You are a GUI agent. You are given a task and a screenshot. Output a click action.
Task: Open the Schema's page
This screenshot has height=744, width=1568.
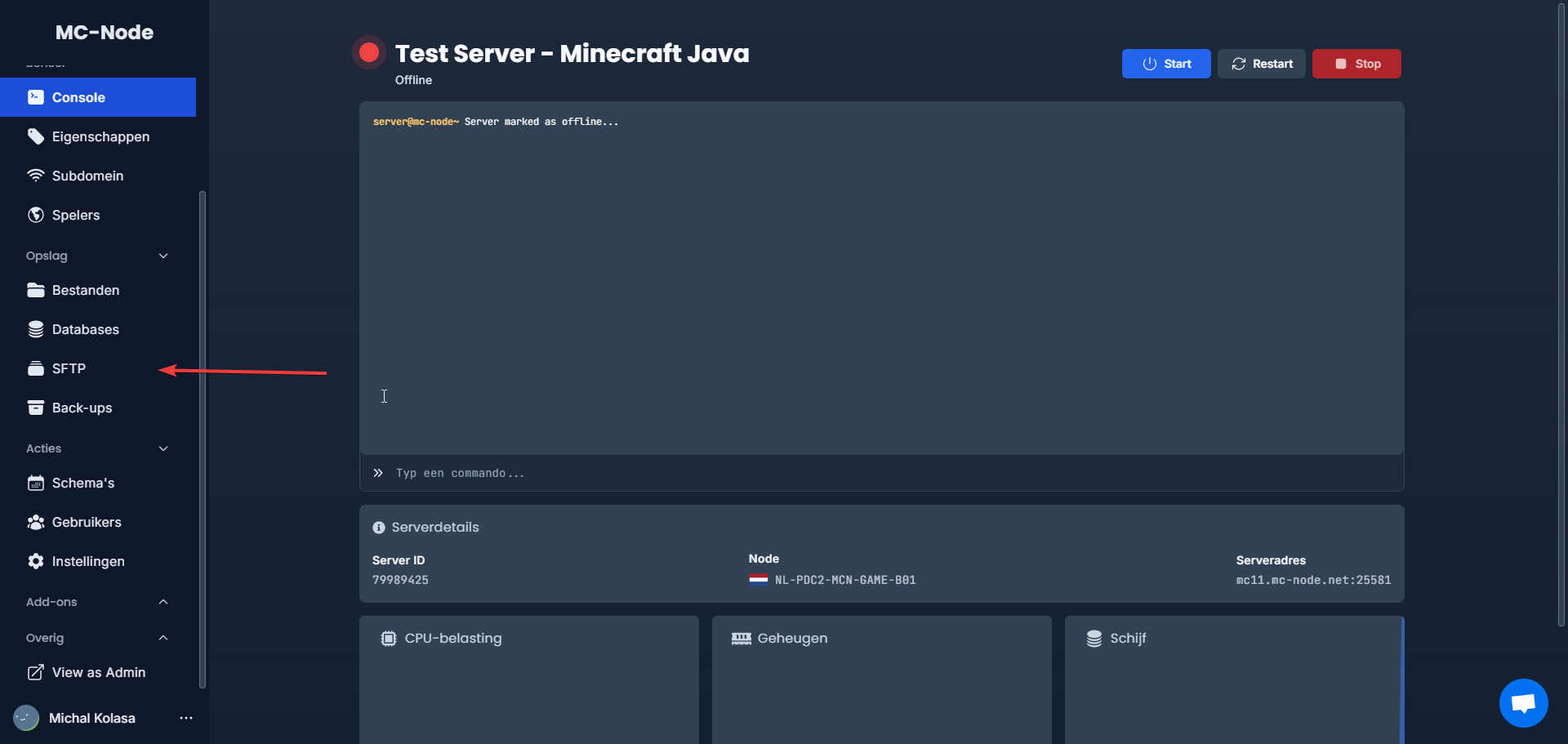click(x=98, y=483)
